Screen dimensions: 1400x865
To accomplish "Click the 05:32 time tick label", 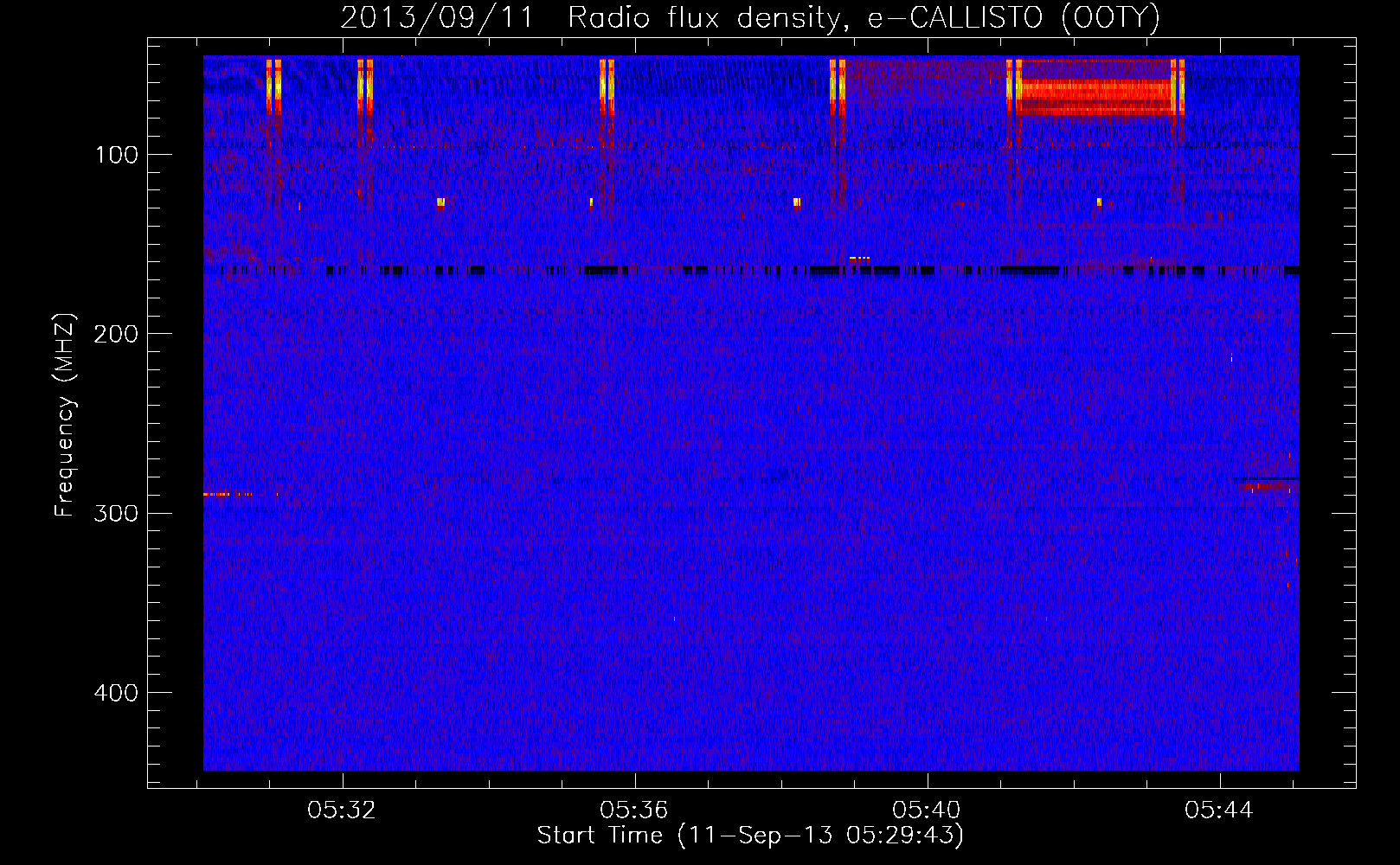I will click(342, 811).
